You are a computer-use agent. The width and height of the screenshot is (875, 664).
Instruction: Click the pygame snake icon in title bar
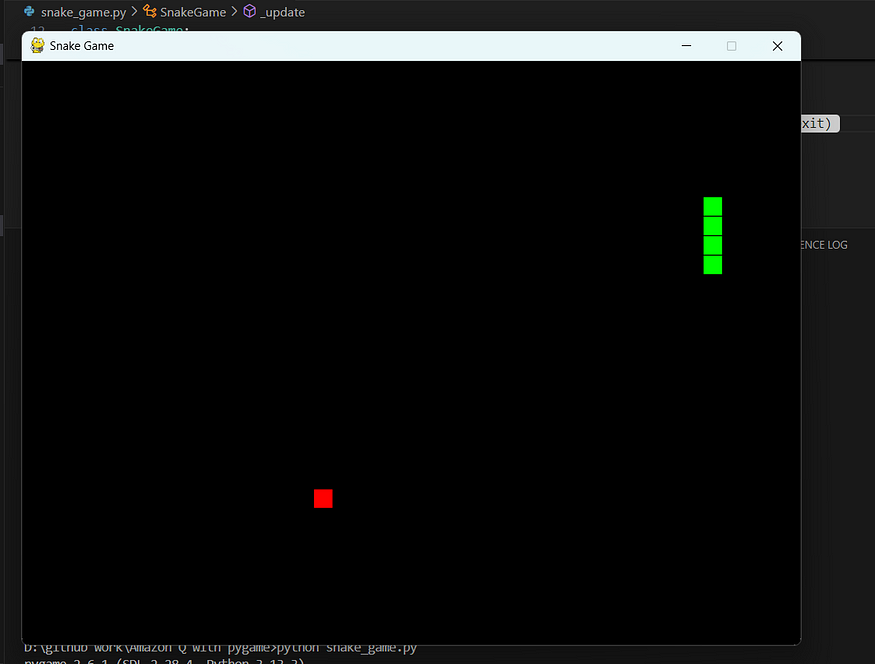click(x=37, y=46)
